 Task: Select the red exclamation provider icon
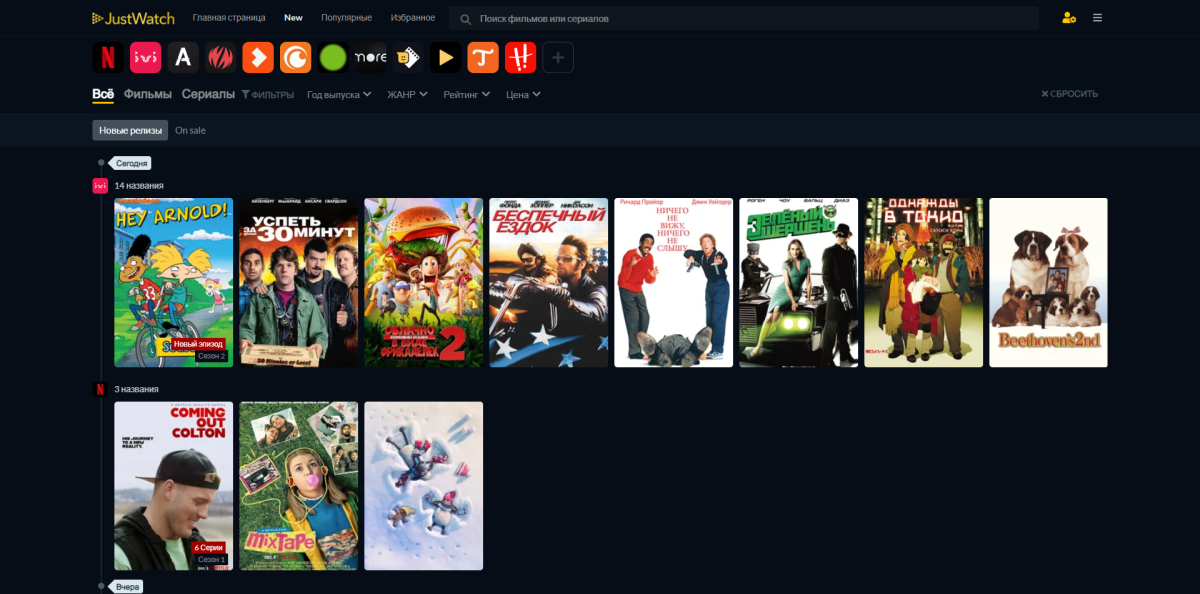coord(521,58)
